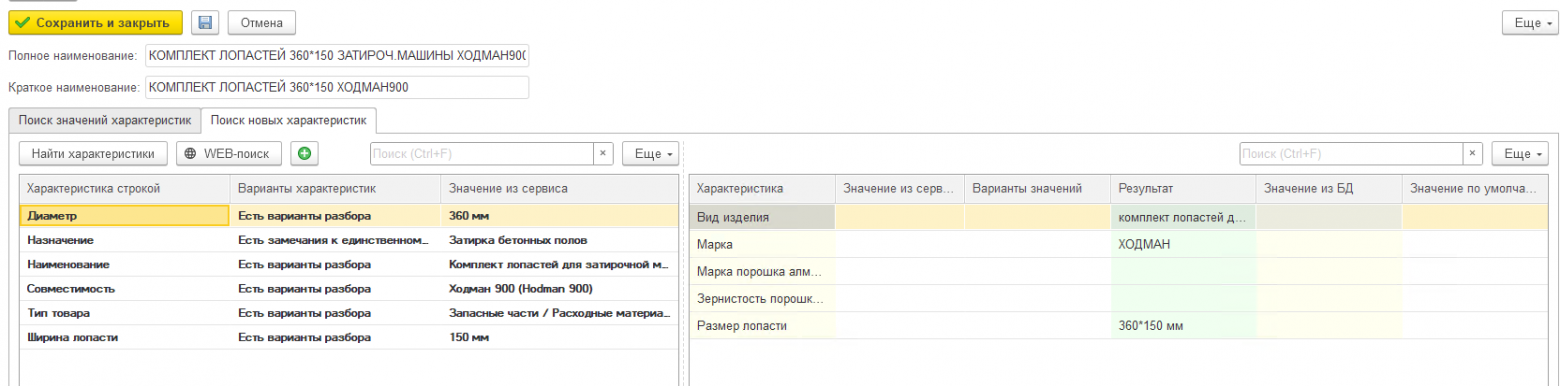Sort by 'Характеристика строкой' column header

click(125, 189)
